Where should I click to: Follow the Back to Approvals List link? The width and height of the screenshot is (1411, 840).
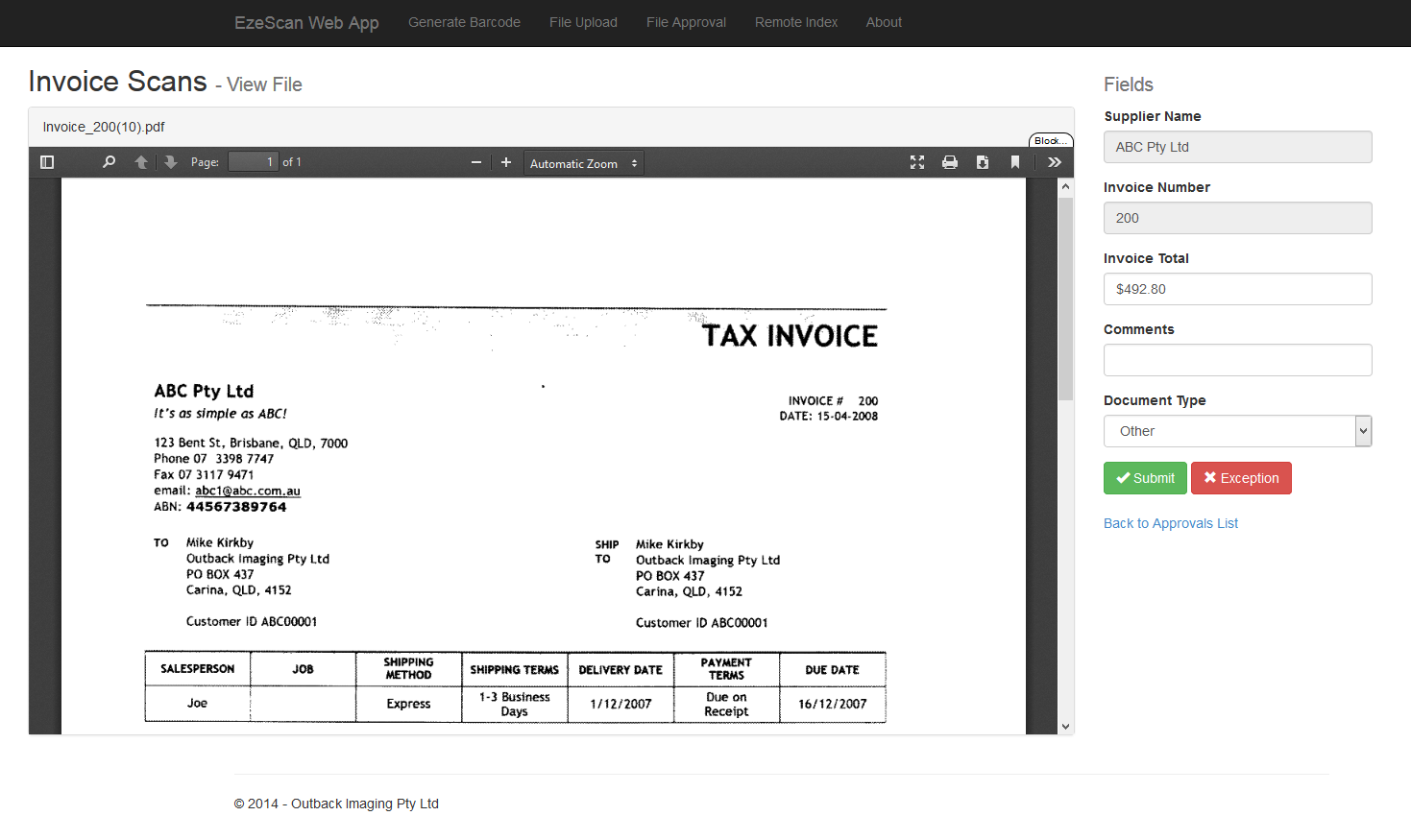1170,523
